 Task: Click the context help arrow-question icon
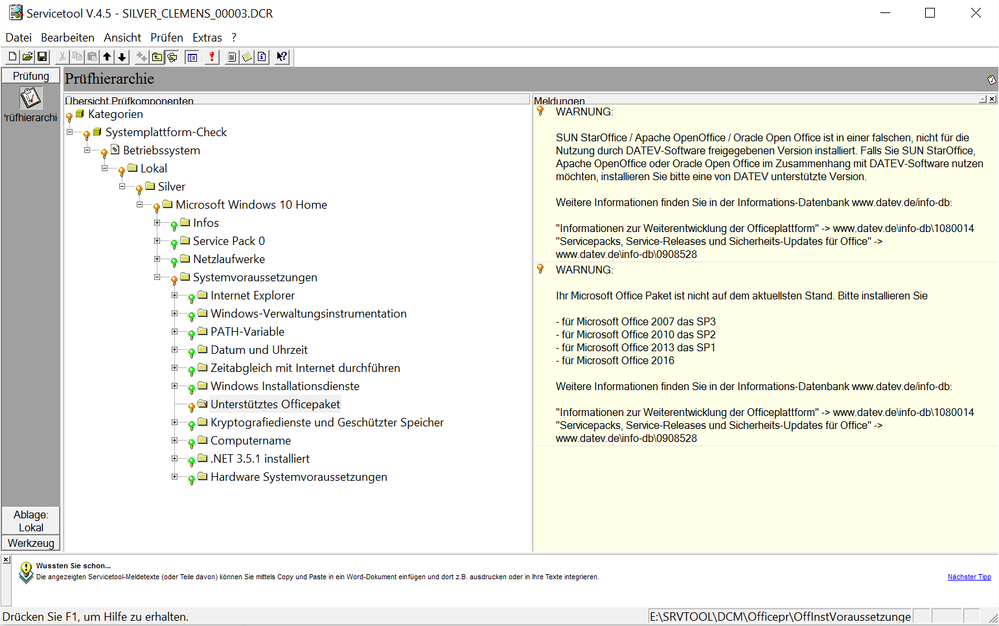(282, 57)
